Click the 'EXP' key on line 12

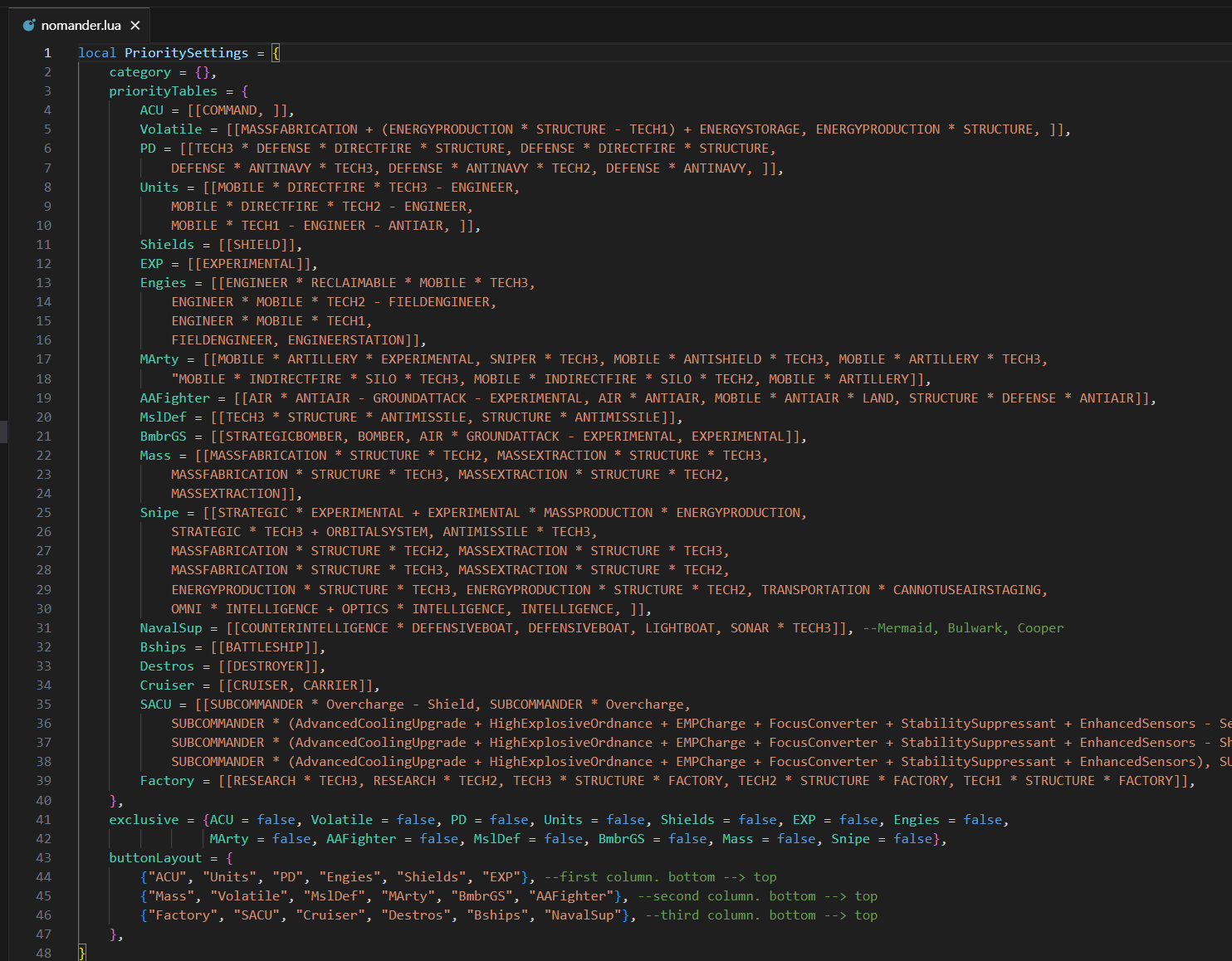152,263
